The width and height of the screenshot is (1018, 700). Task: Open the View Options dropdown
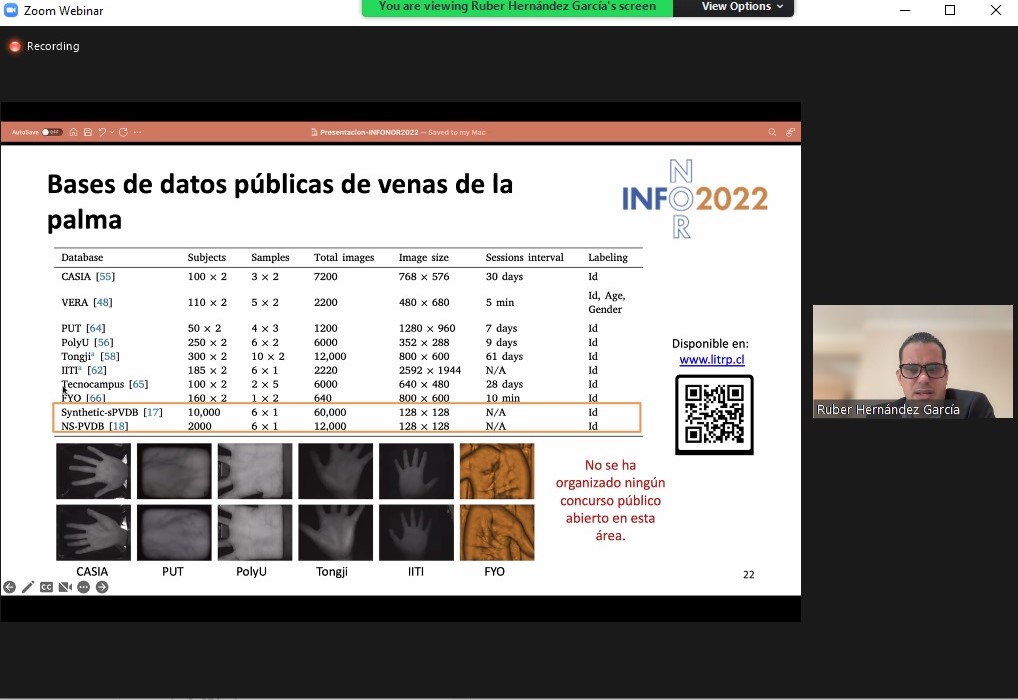[x=740, y=7]
